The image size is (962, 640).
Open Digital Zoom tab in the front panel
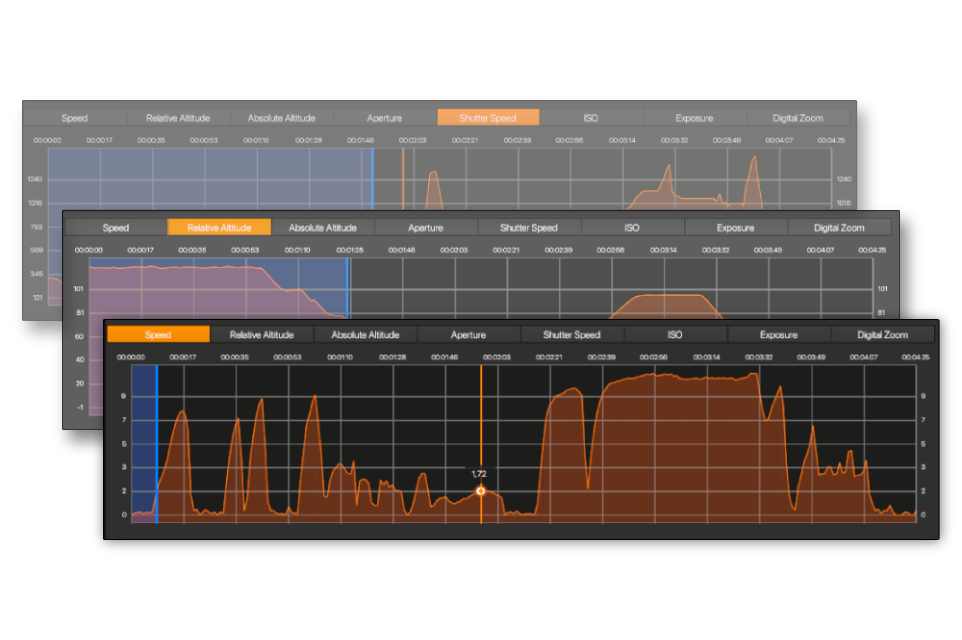point(882,335)
